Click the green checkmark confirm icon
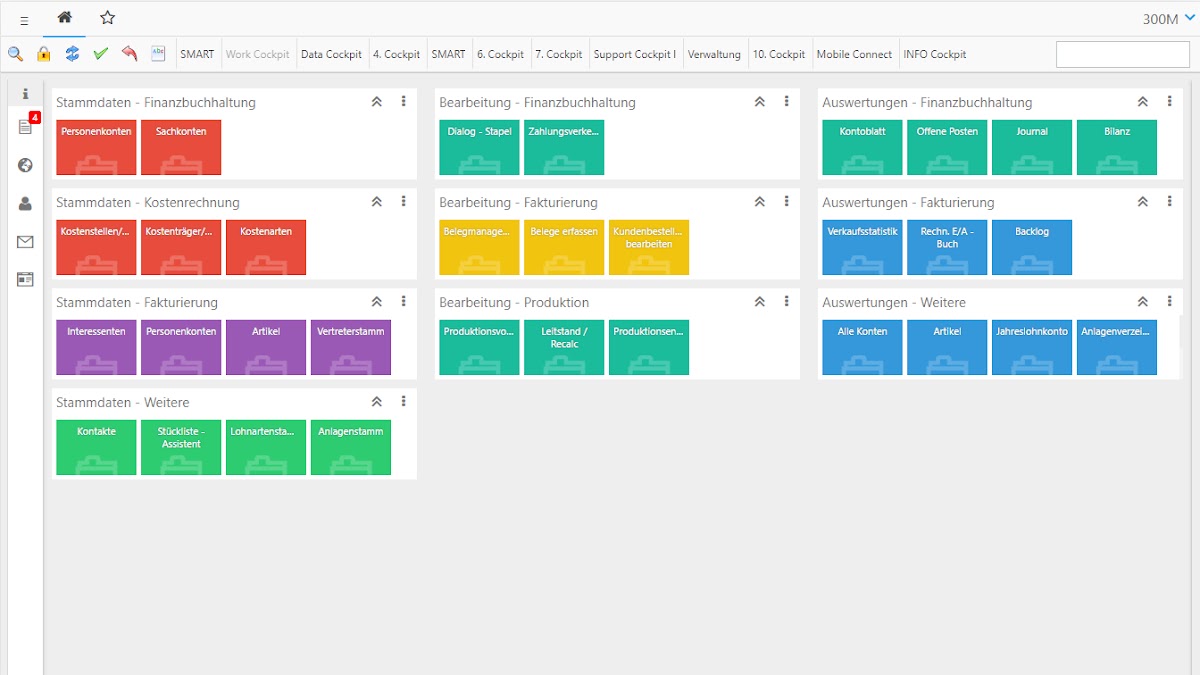 [x=100, y=54]
